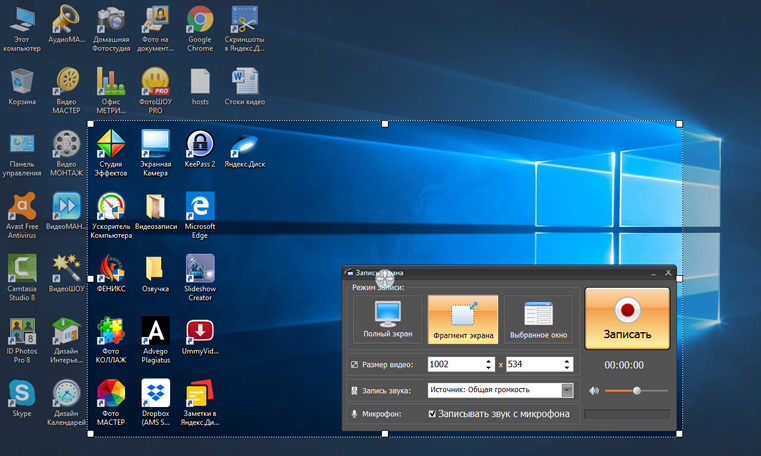Select the Полный экран recording mode
761x456 pixels.
click(387, 319)
